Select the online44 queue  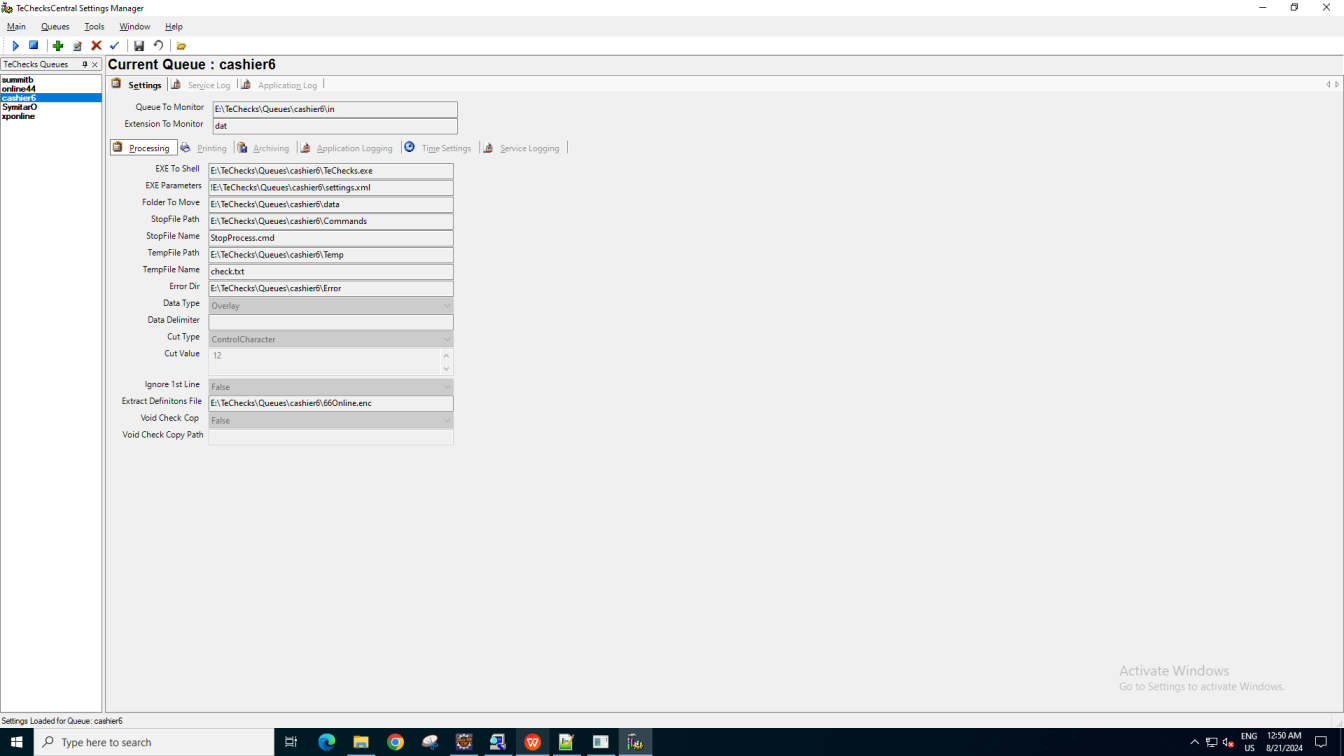pyautogui.click(x=50, y=89)
